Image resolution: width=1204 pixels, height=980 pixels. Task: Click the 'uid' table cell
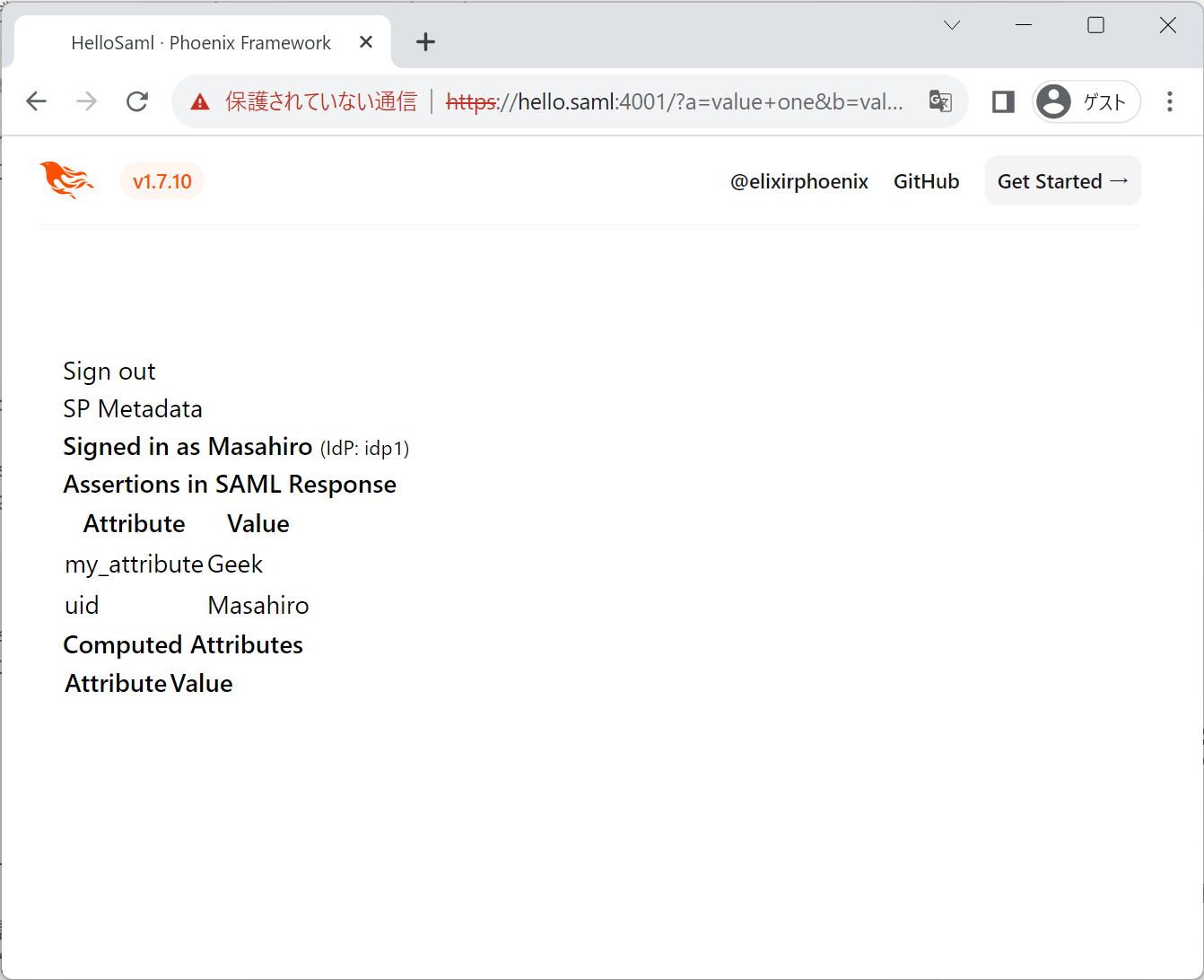click(82, 605)
